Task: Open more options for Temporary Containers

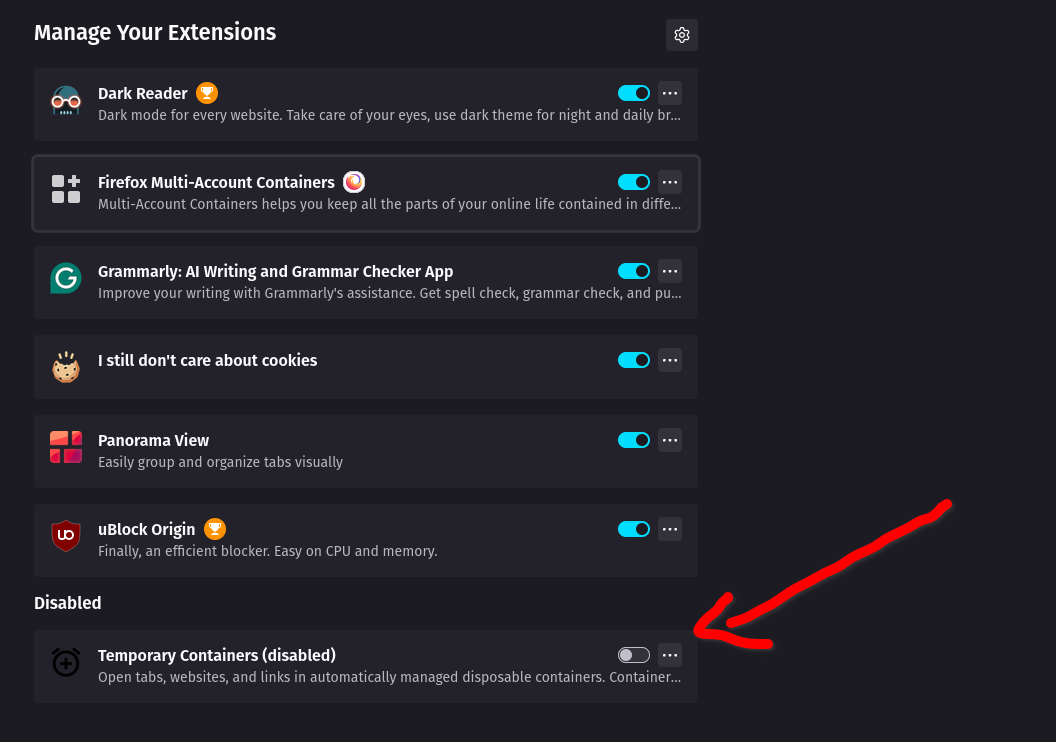Action: [x=669, y=655]
